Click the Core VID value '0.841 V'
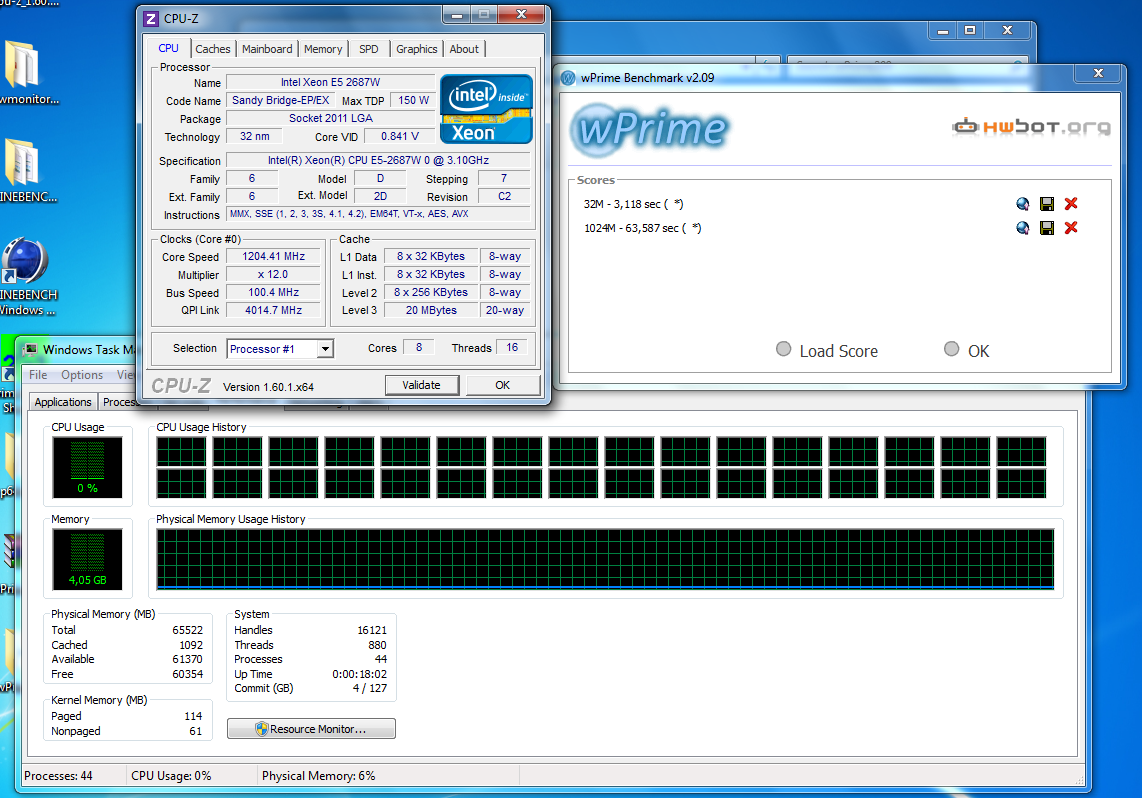Image resolution: width=1142 pixels, height=798 pixels. tap(399, 136)
